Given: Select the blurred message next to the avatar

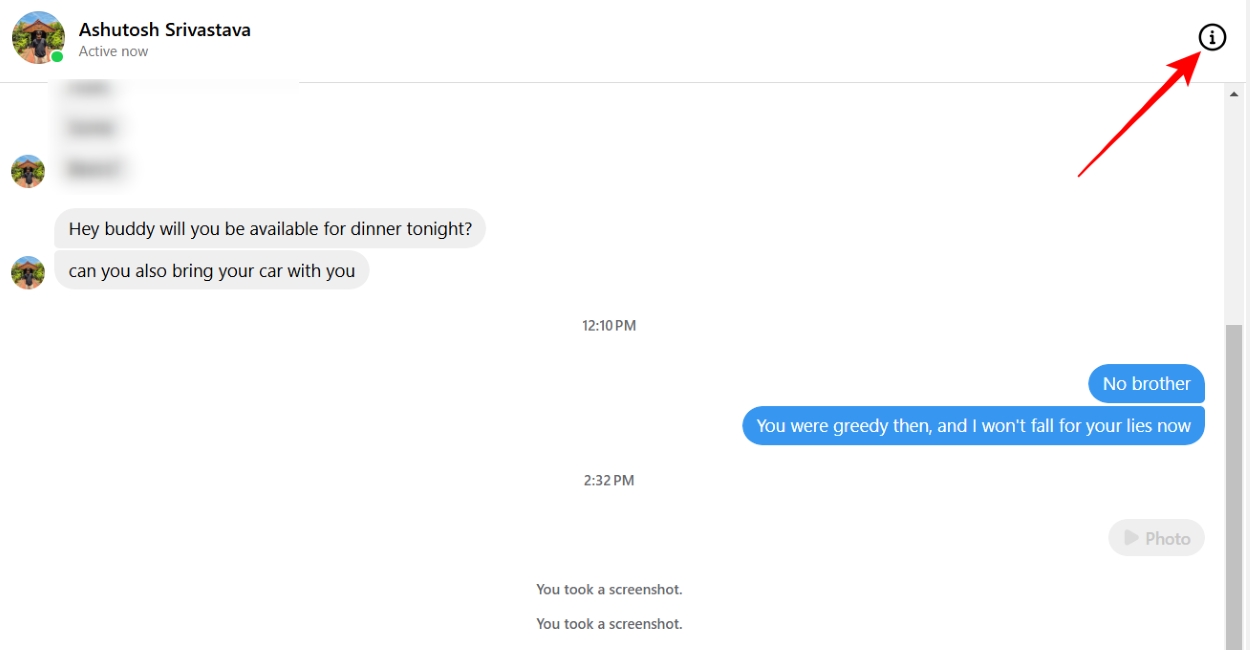Looking at the screenshot, I should point(93,169).
